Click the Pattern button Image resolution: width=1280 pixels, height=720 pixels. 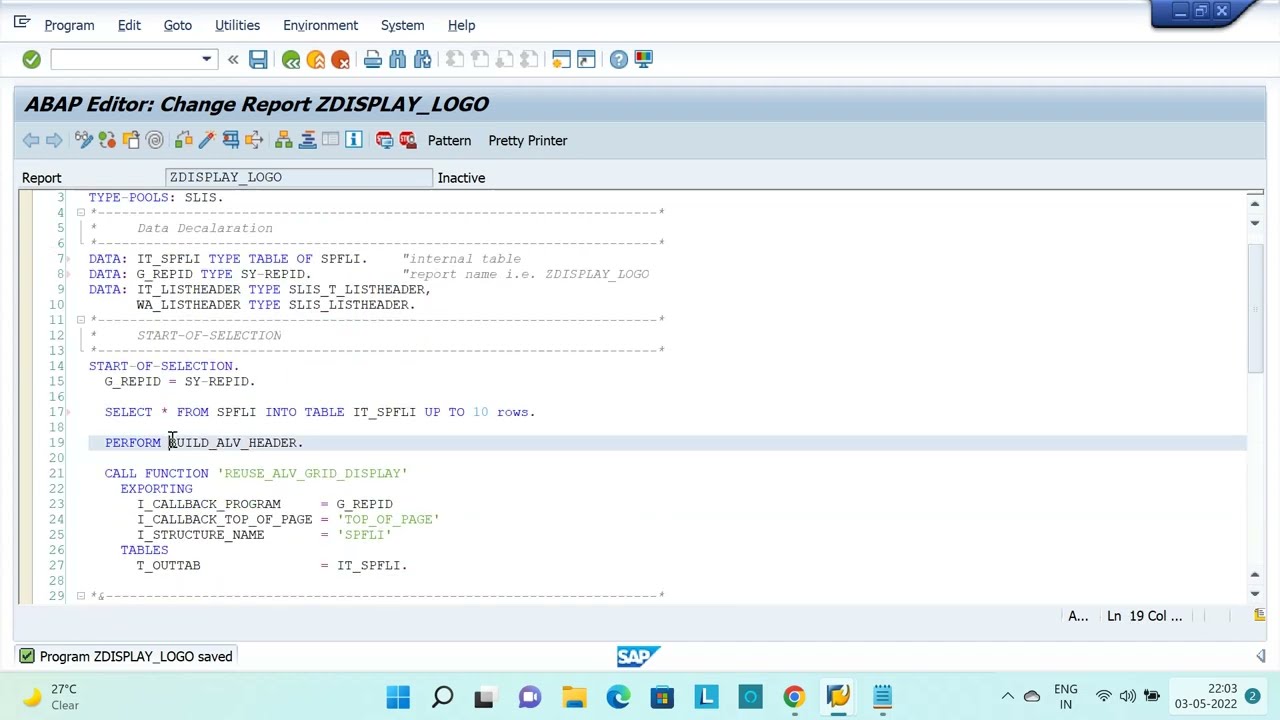click(x=449, y=140)
